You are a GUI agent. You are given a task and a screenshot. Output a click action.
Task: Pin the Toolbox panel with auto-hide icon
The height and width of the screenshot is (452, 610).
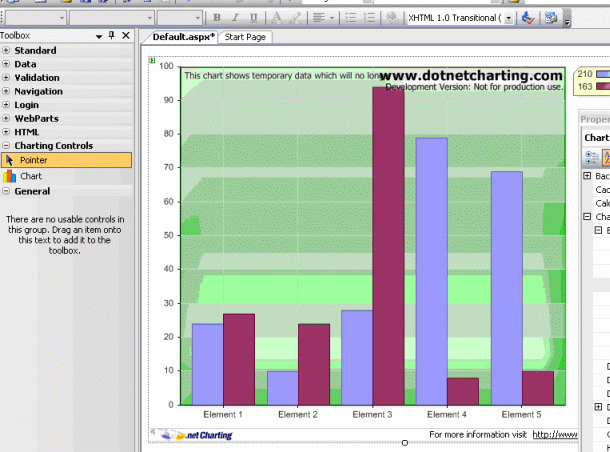point(112,35)
